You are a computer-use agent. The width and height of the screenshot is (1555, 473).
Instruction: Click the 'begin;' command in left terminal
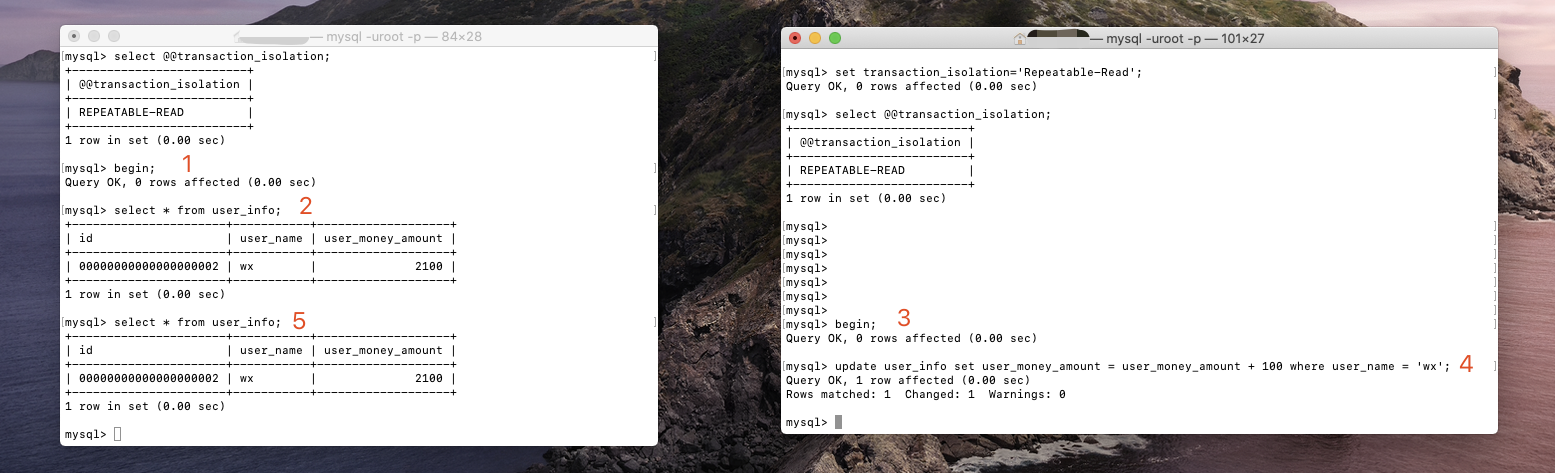(135, 168)
